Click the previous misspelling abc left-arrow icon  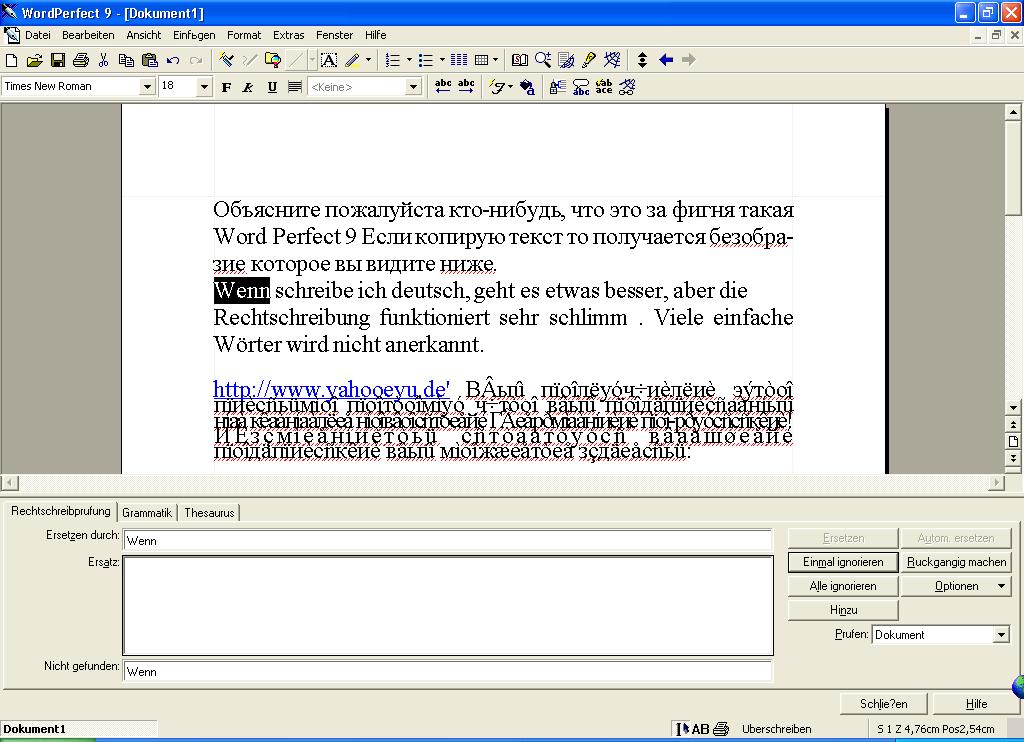443,86
